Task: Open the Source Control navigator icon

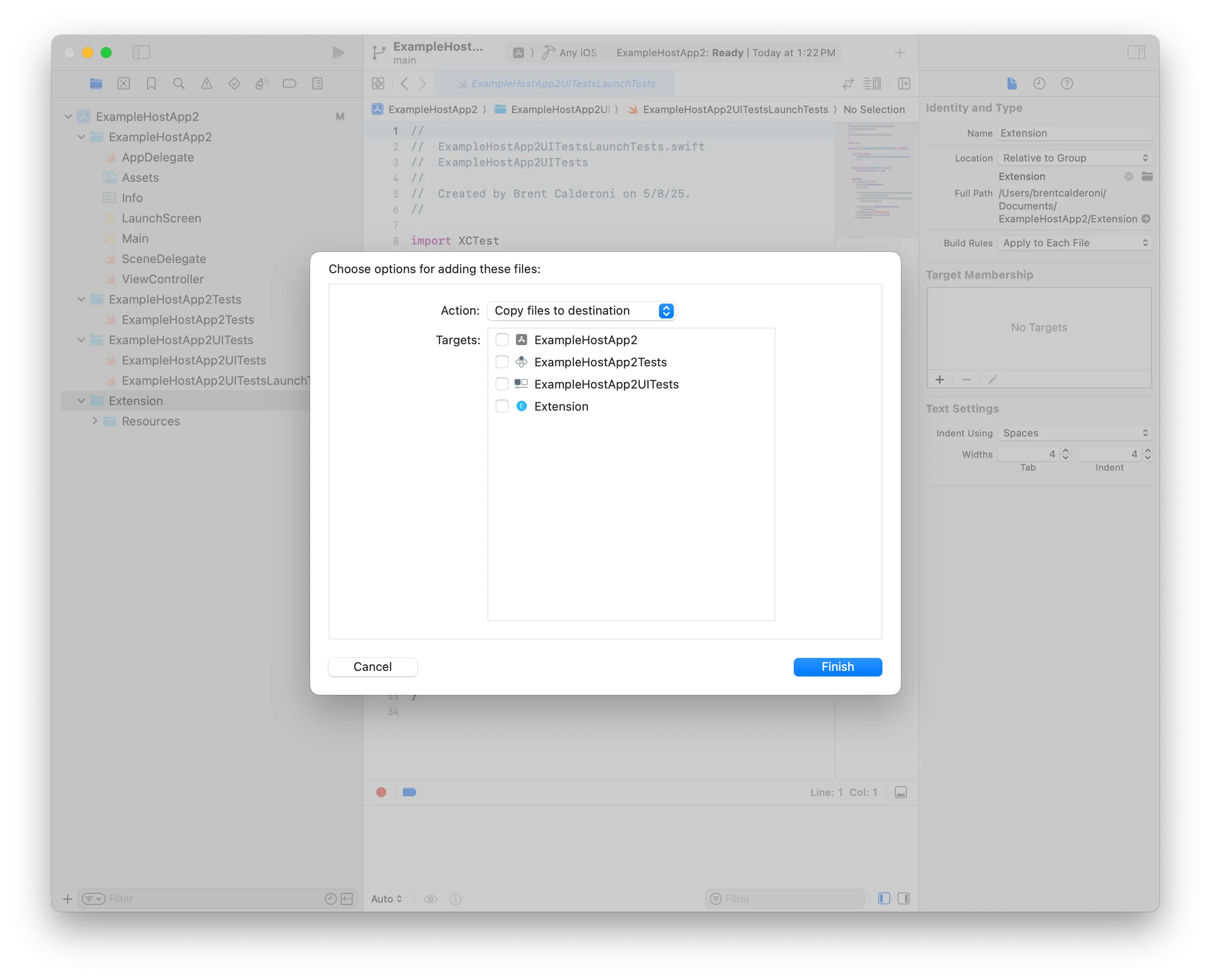Action: (124, 84)
